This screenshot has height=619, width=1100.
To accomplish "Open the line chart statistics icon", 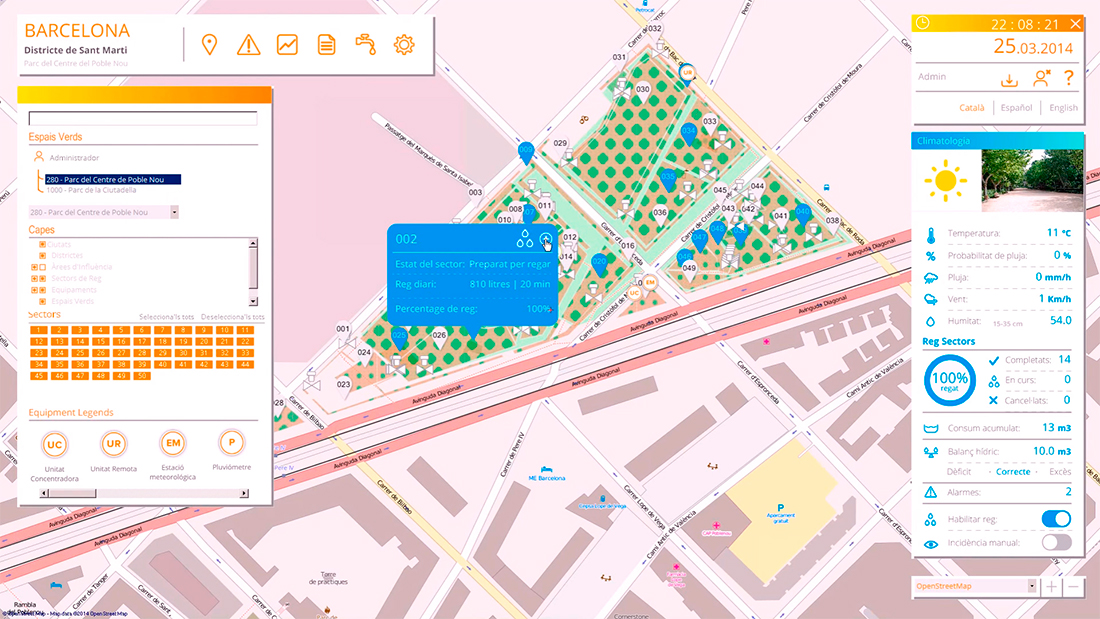I will click(287, 45).
